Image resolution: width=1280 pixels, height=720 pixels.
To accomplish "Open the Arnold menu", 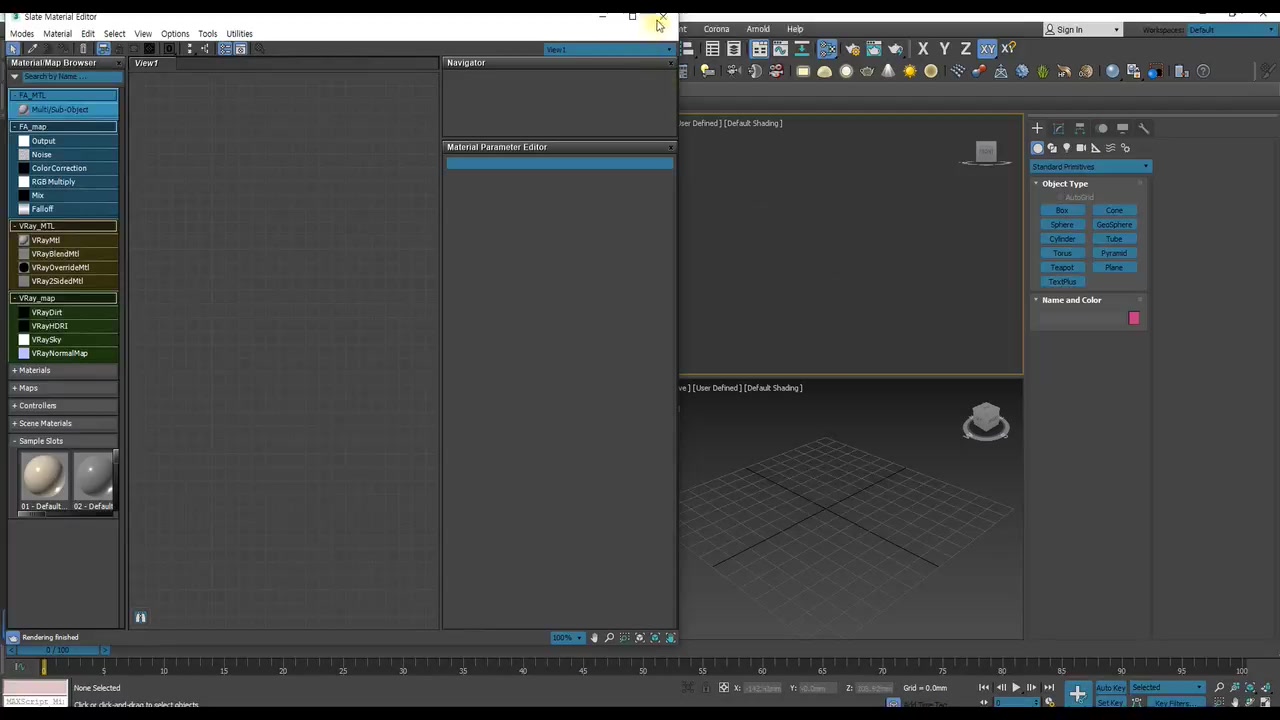I will (757, 29).
